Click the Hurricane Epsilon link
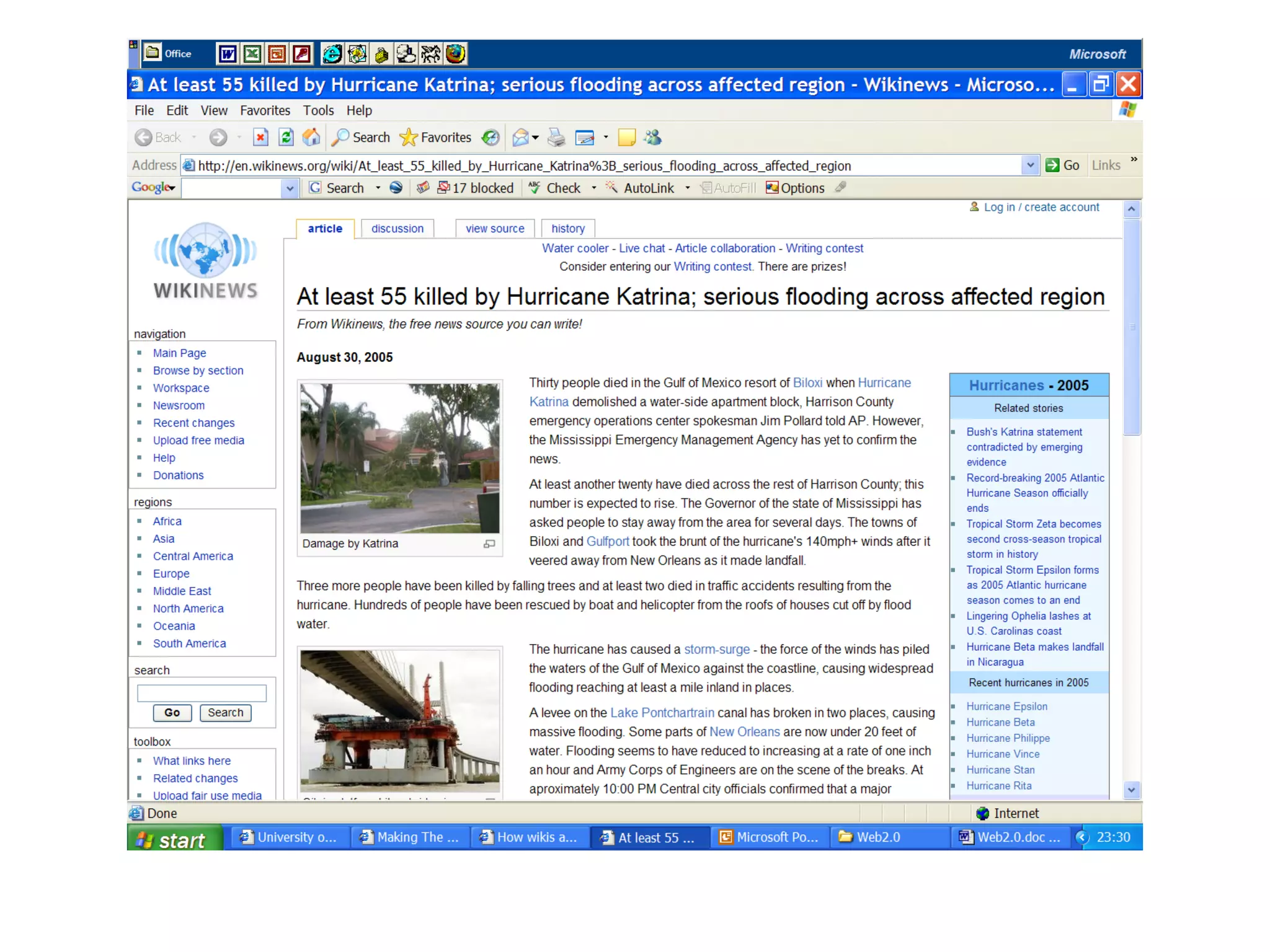 click(1006, 707)
